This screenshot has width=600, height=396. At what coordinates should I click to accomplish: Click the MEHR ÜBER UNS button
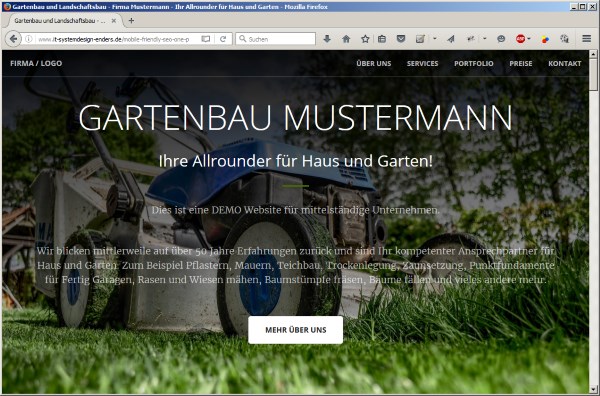[295, 330]
